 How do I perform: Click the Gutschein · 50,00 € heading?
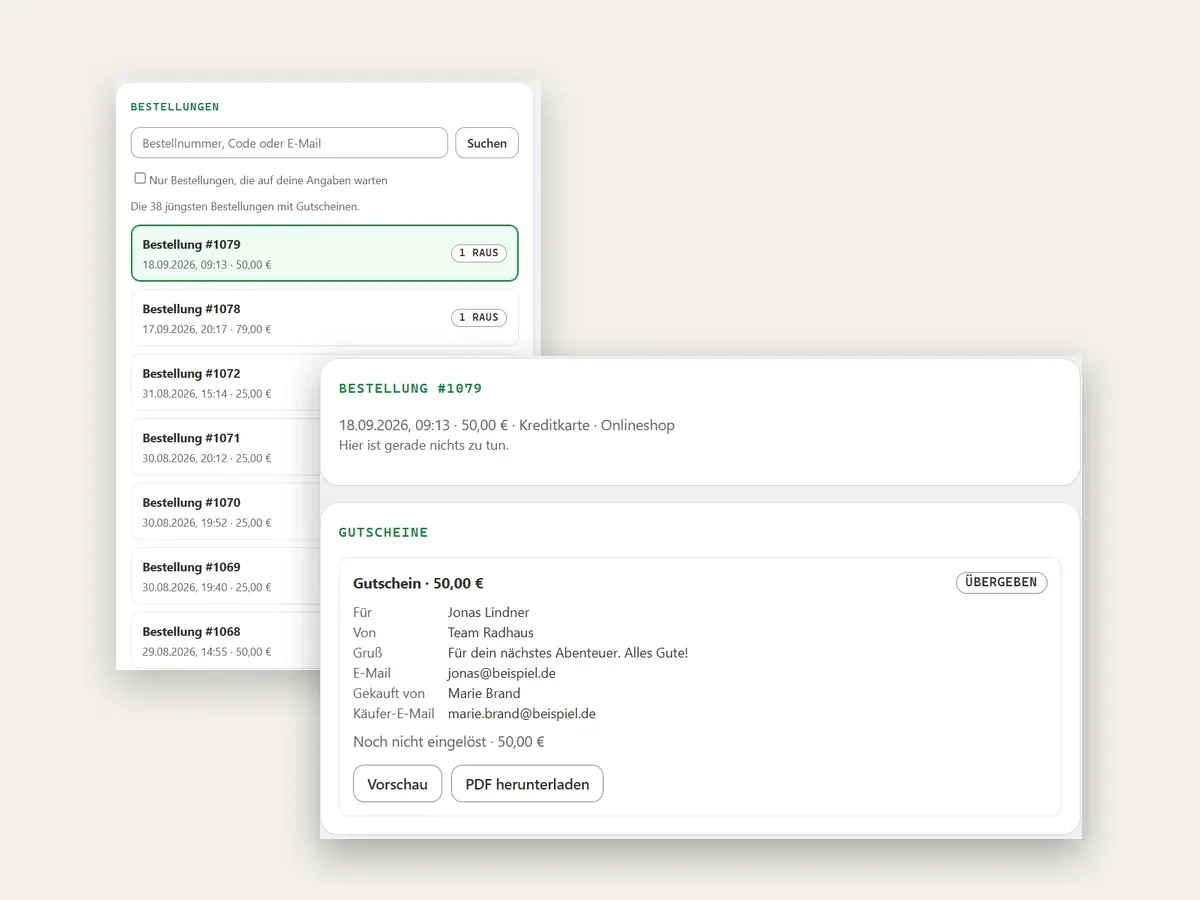(x=418, y=583)
